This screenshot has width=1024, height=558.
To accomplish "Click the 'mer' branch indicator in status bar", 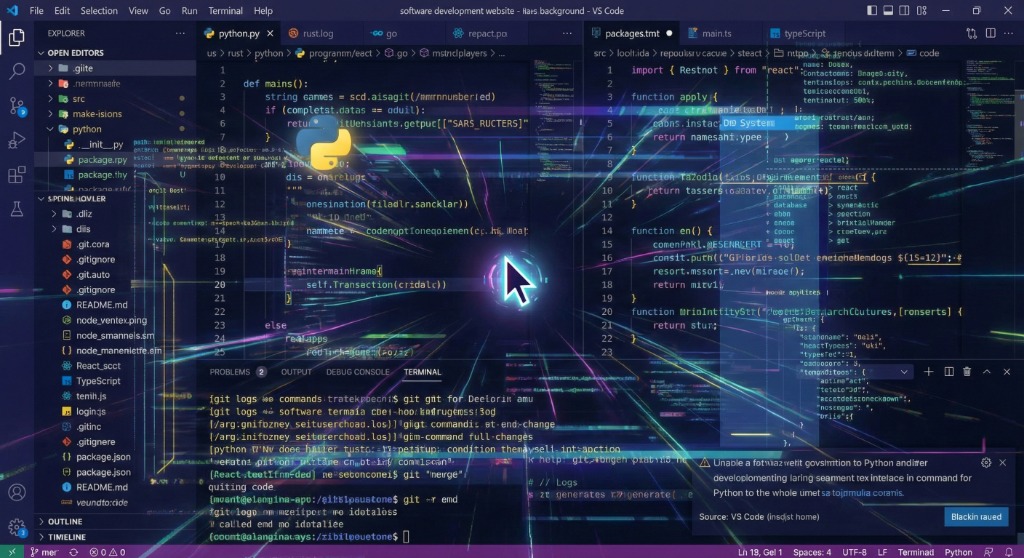I will coord(44,552).
